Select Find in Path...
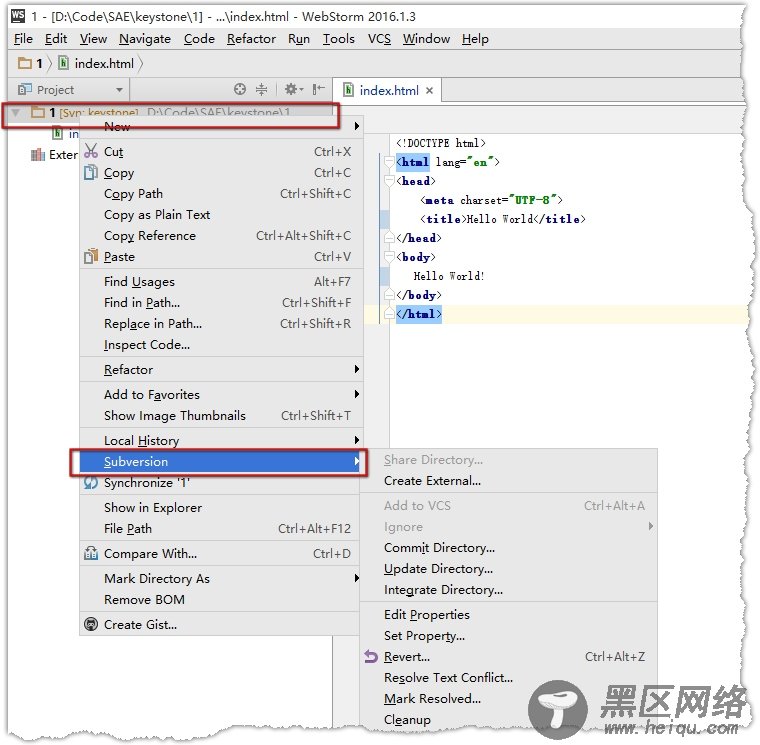Screen dimensions: 760x745 [x=222, y=302]
